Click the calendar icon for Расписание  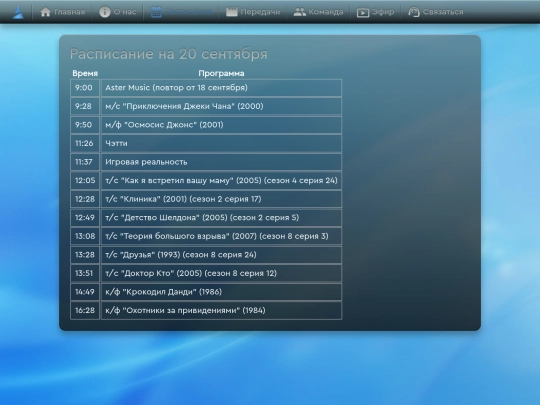tap(156, 12)
